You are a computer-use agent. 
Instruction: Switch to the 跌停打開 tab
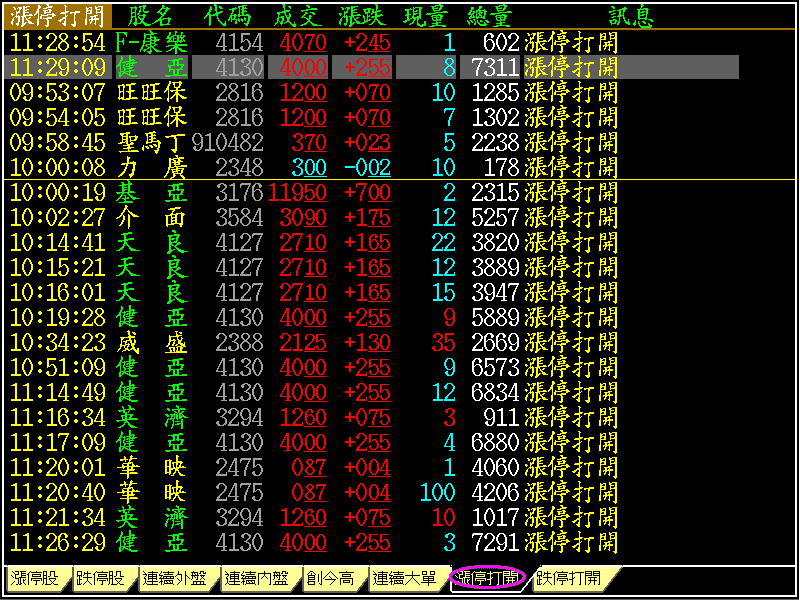tap(569, 578)
